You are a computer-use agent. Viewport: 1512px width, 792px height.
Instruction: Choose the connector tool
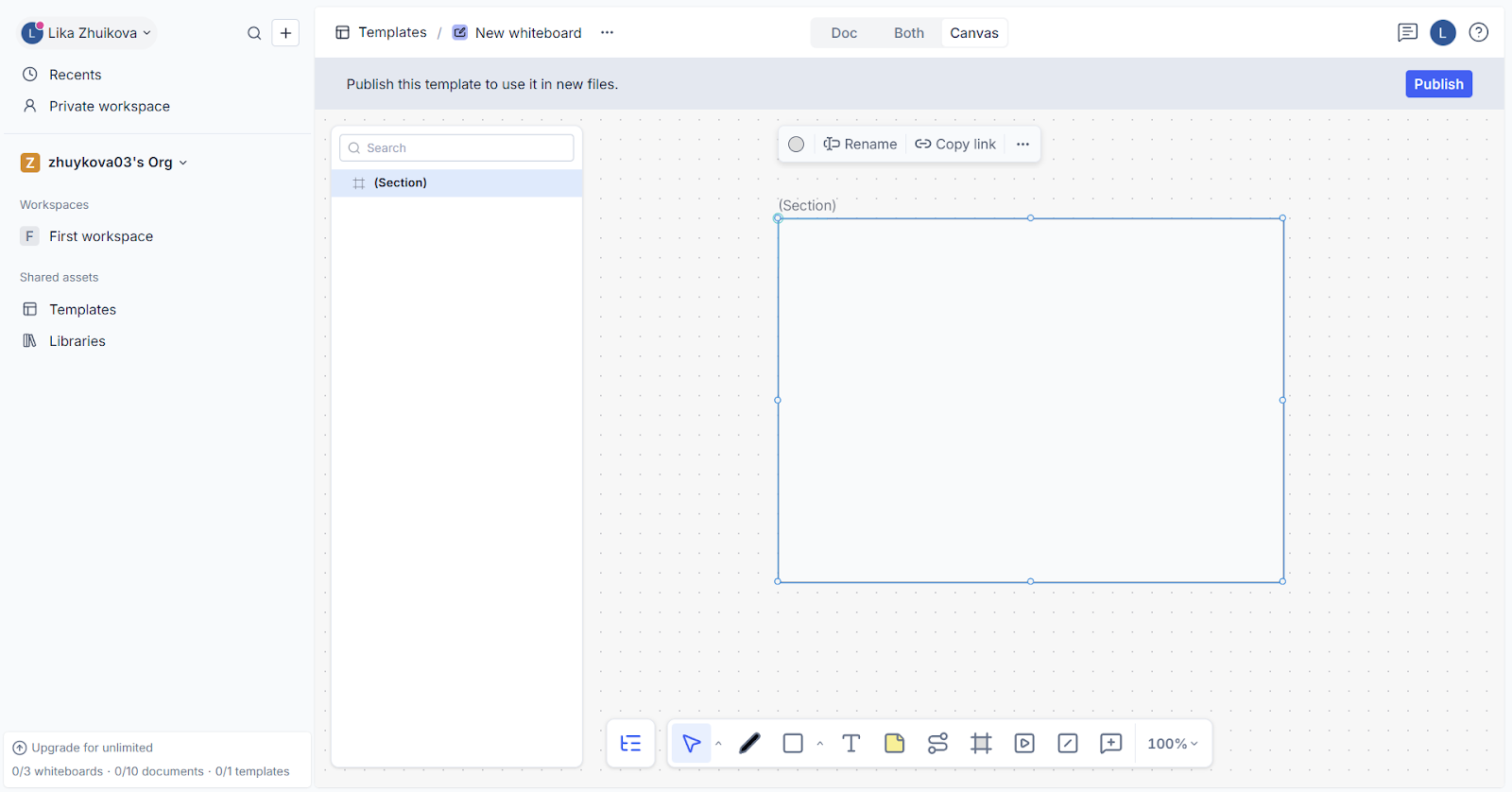(x=937, y=744)
